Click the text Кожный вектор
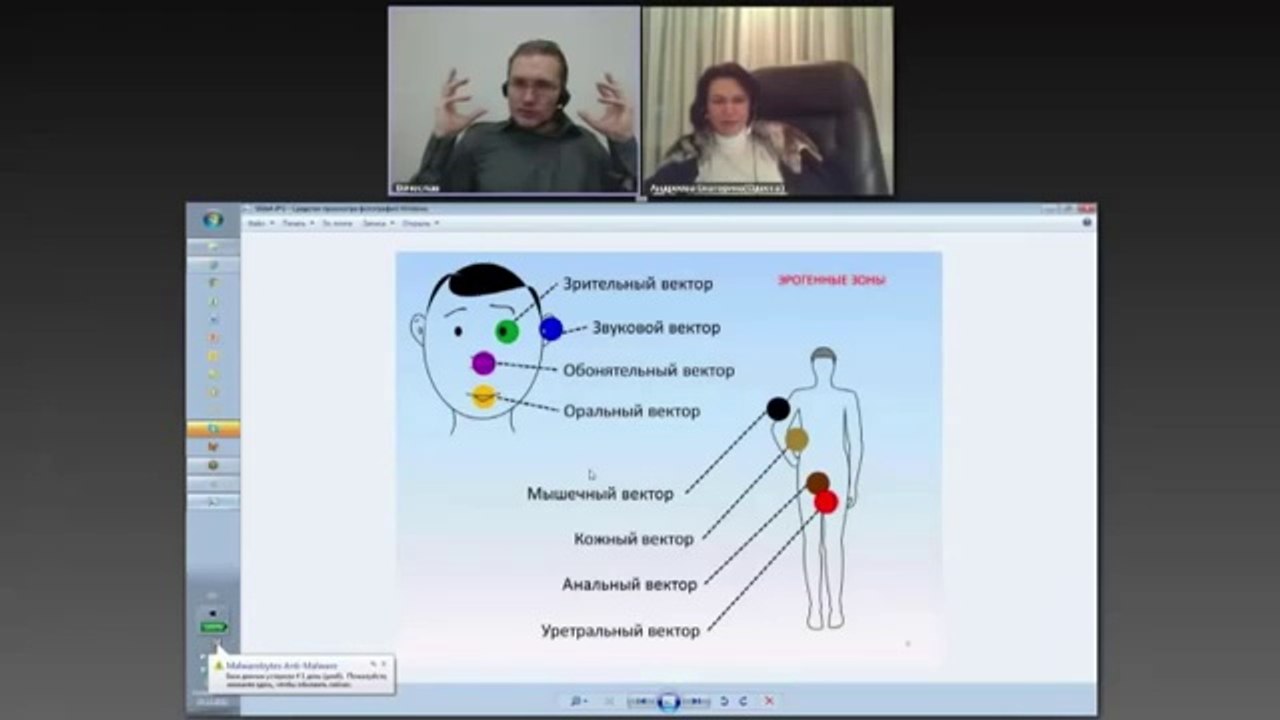The height and width of the screenshot is (720, 1280). point(634,539)
